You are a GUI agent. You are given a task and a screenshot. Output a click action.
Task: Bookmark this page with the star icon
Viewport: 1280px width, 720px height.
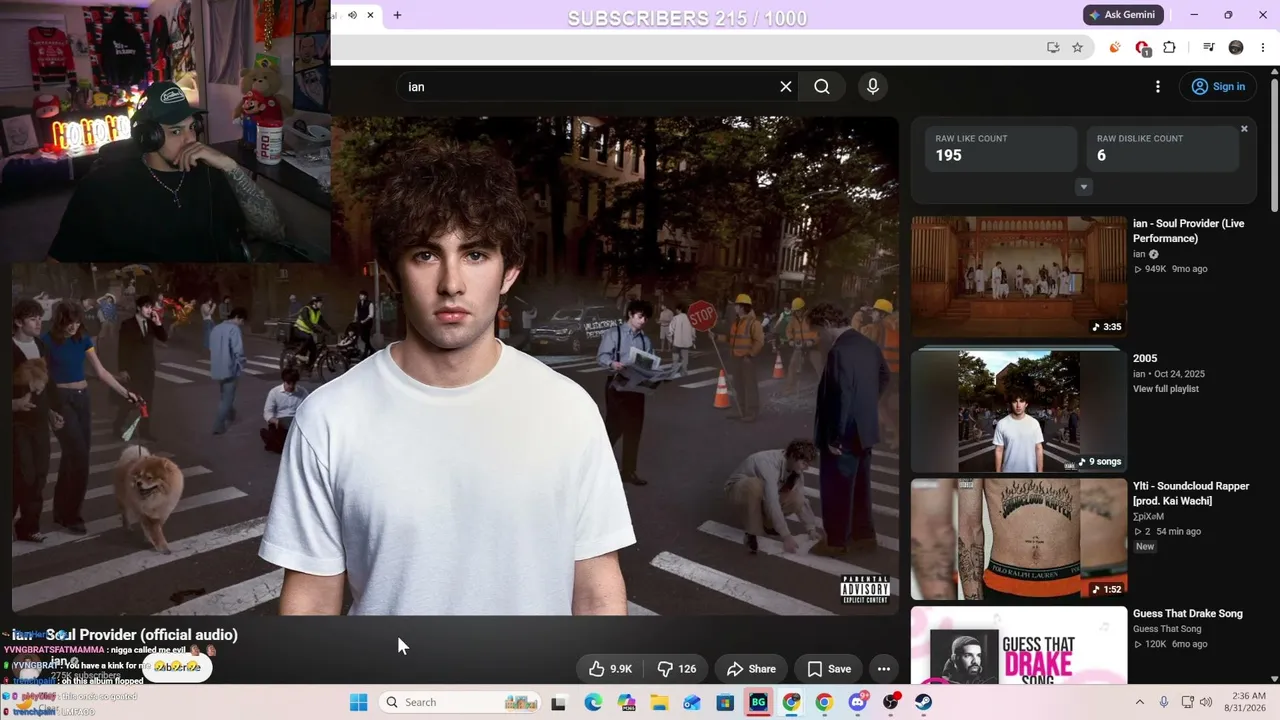tap(1077, 47)
